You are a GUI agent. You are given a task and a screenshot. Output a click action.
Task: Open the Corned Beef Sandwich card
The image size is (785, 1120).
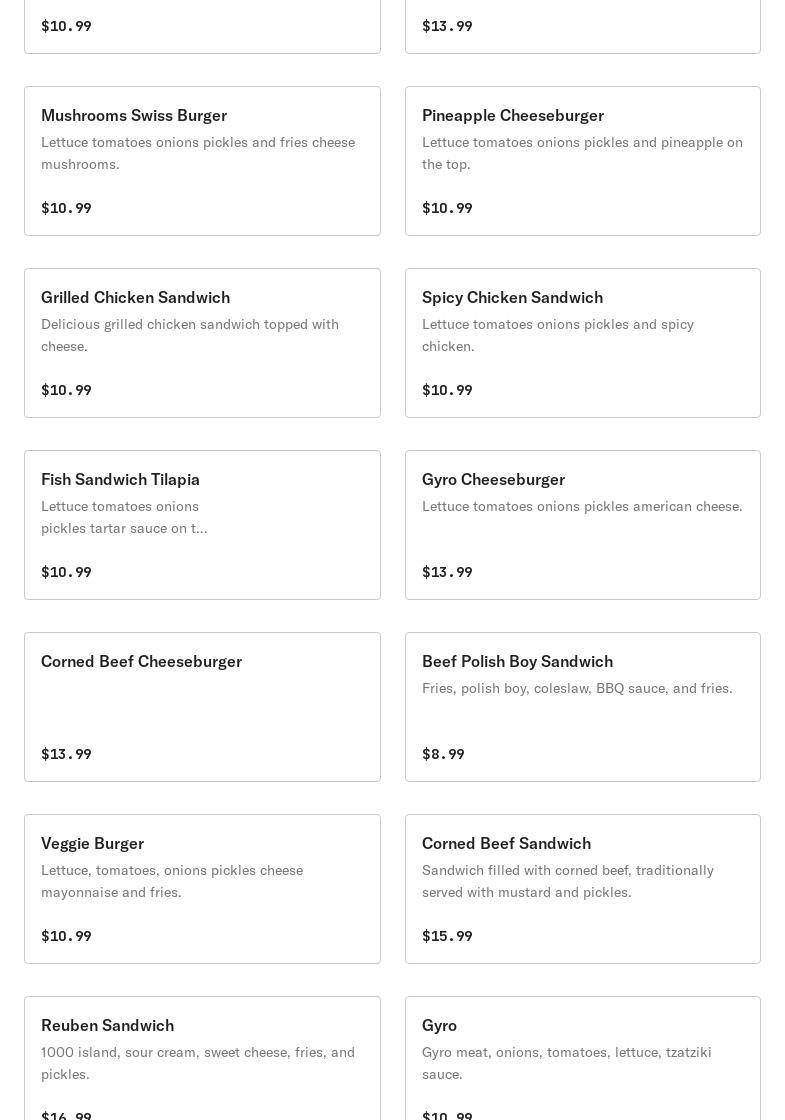point(583,889)
